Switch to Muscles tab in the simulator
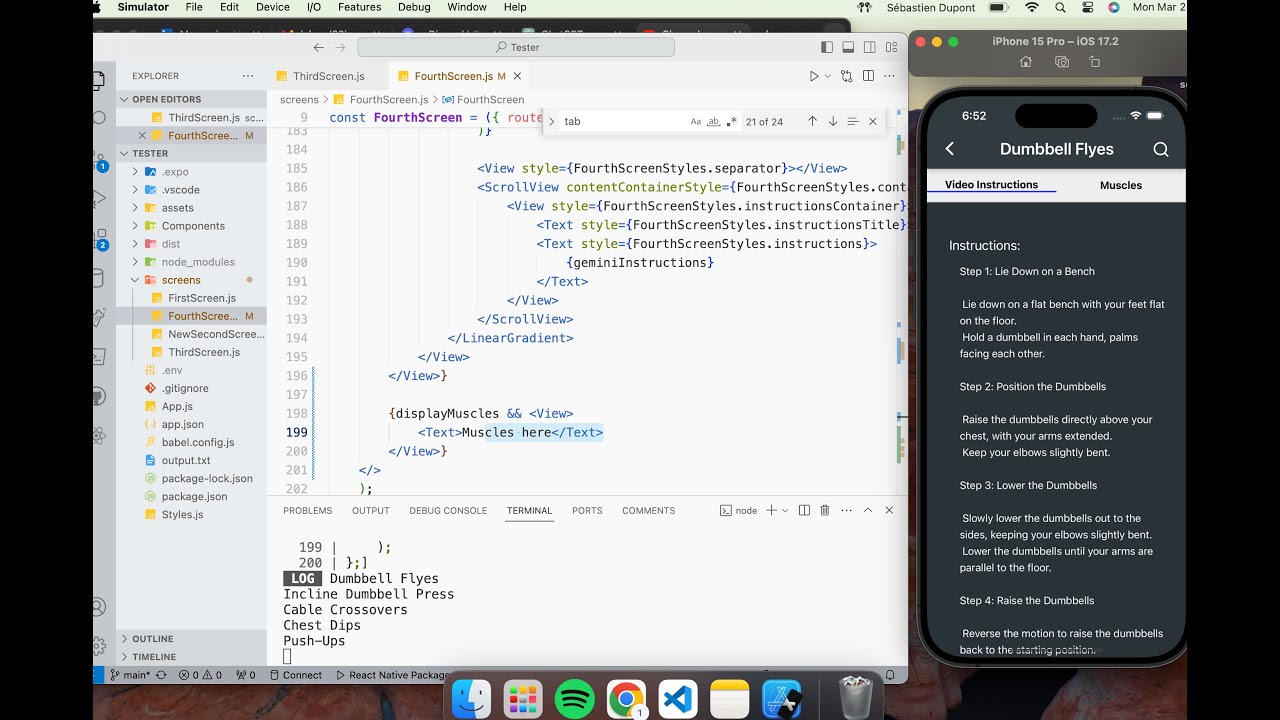This screenshot has height=720, width=1280. pos(1121,185)
